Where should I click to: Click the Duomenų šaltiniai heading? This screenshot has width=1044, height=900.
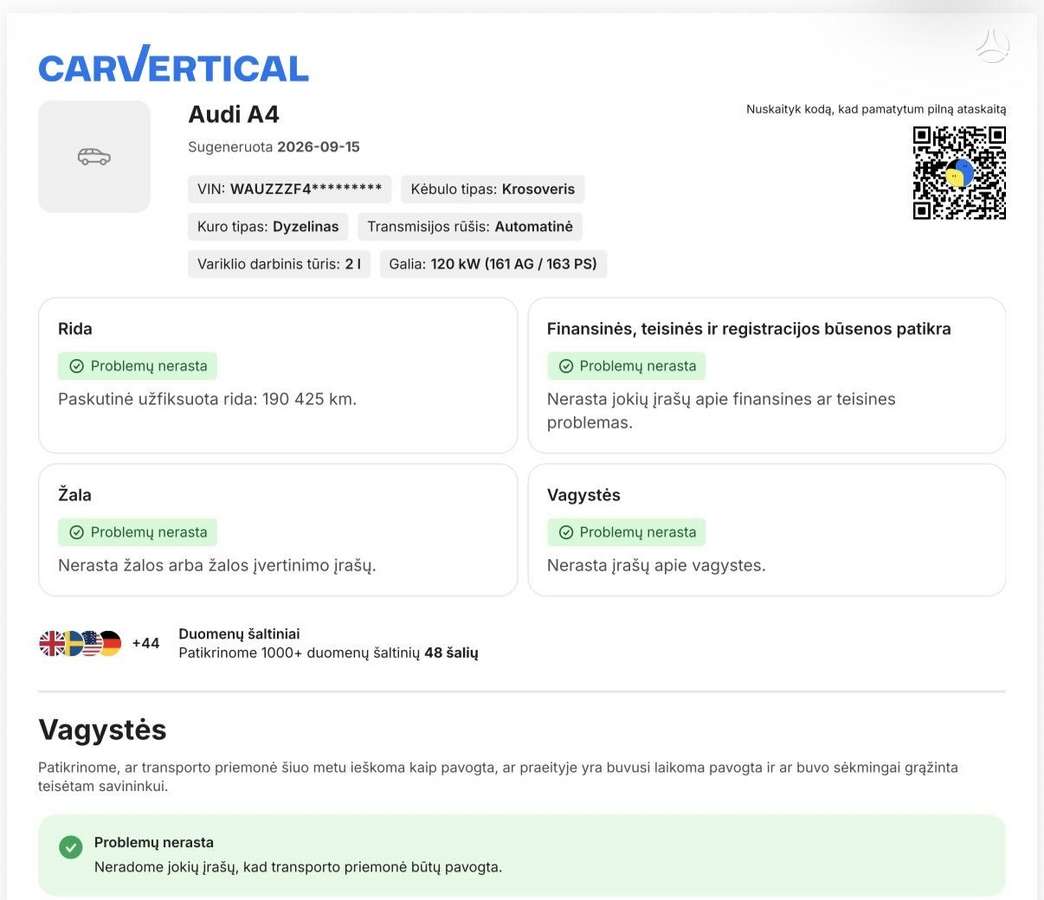coord(239,634)
